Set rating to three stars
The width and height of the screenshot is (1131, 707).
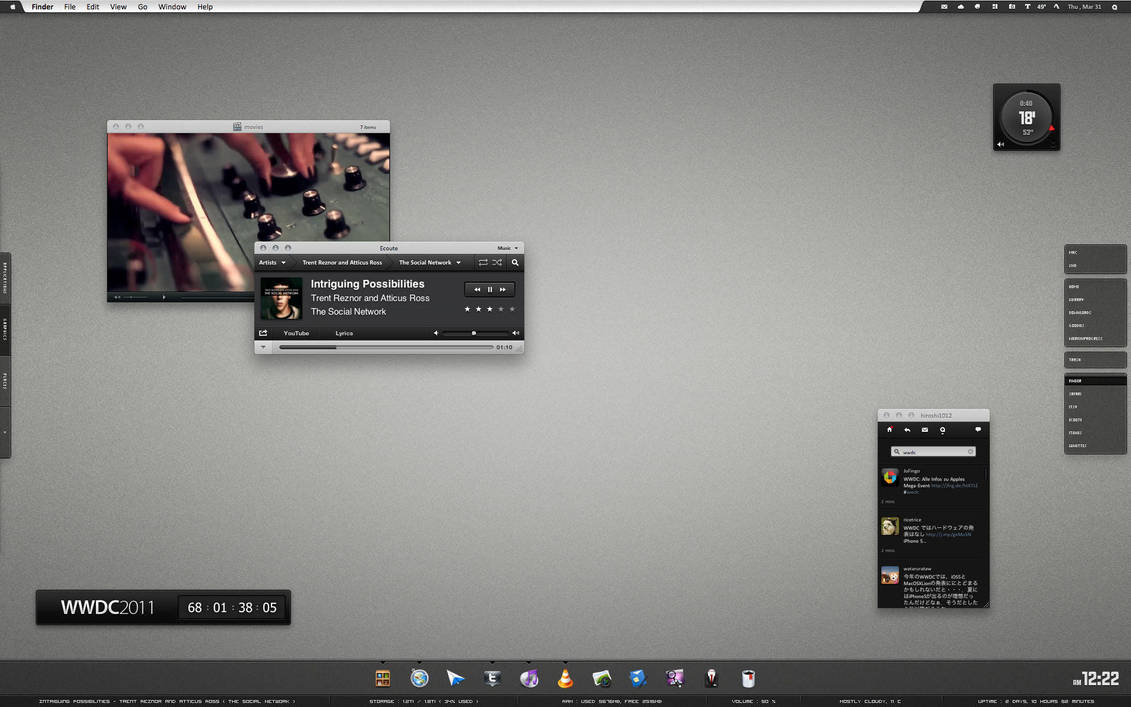tap(490, 309)
